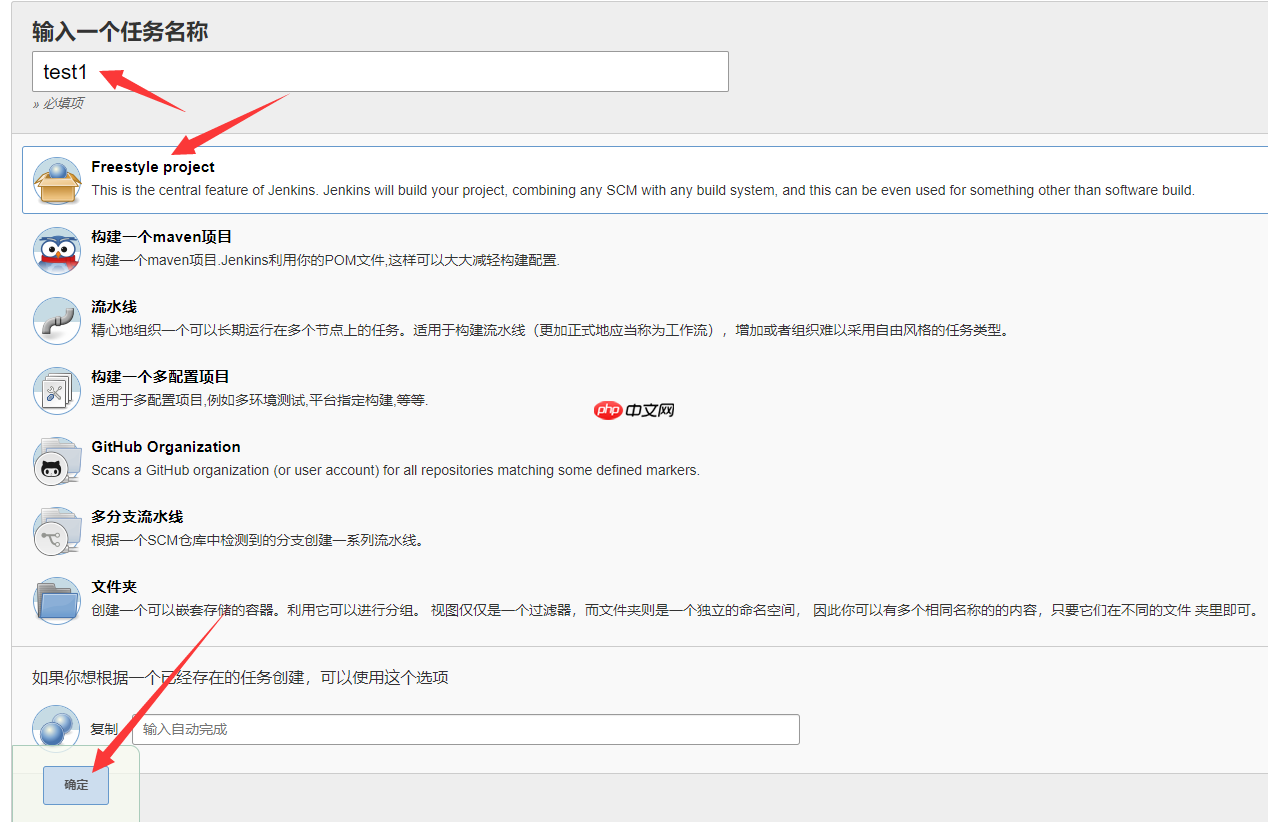Select the 构建一个多配置项目 row
The height and width of the screenshot is (822, 1268).
point(400,390)
